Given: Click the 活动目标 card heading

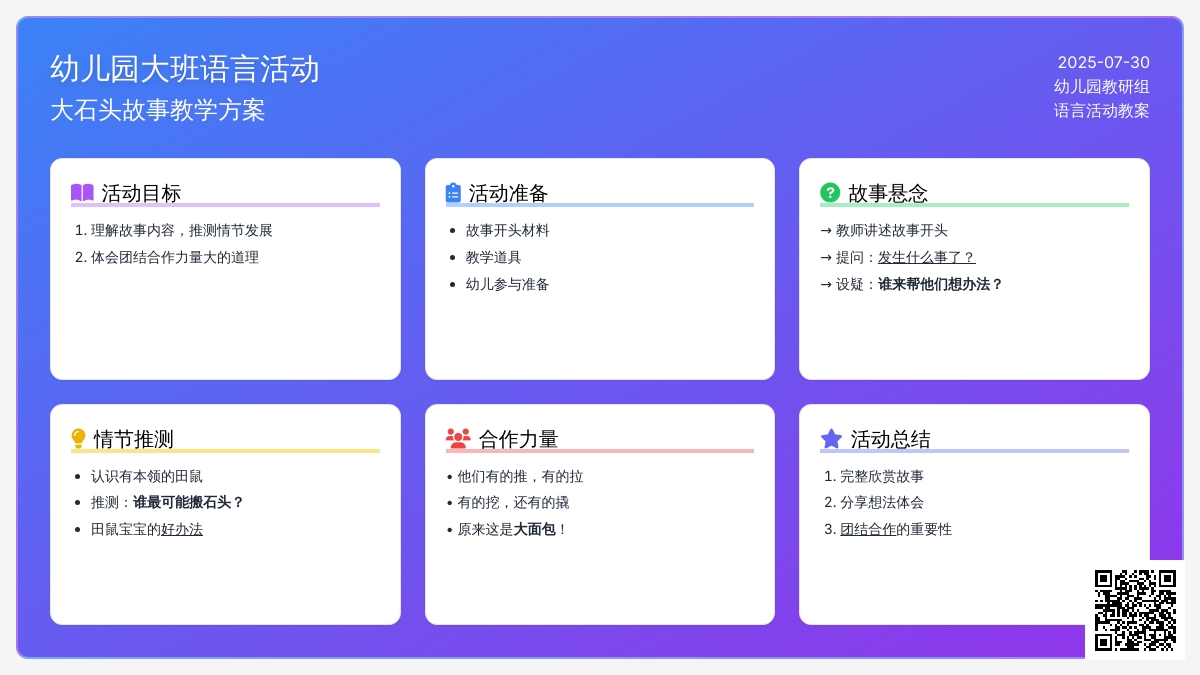Looking at the screenshot, I should click(x=141, y=193).
